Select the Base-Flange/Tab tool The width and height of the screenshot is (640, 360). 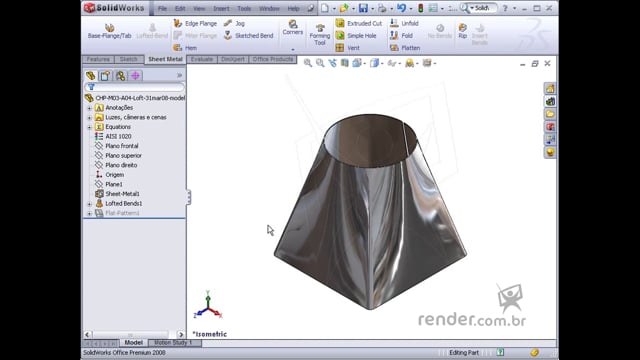point(109,31)
